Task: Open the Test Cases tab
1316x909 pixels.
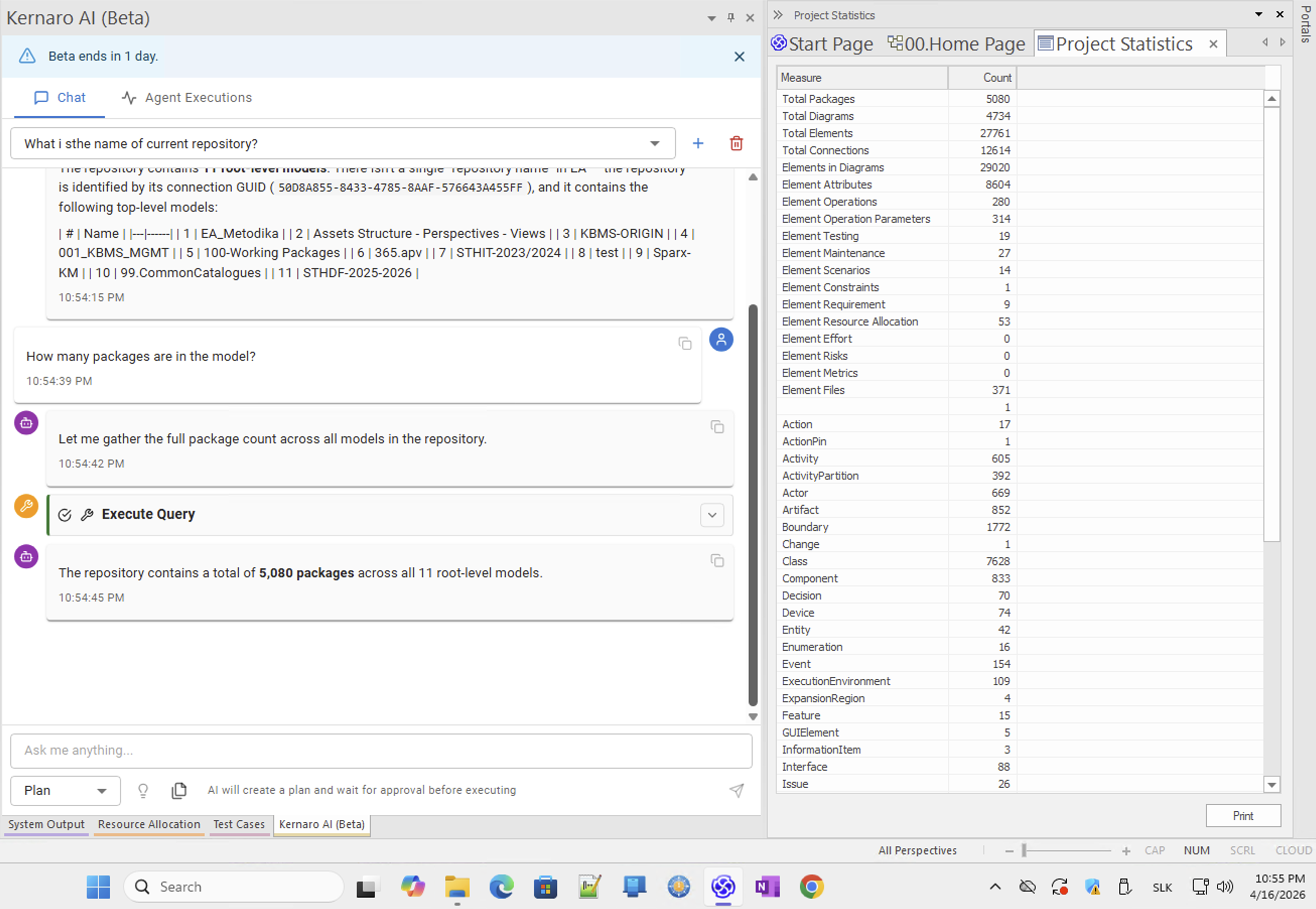Action: pyautogui.click(x=239, y=824)
